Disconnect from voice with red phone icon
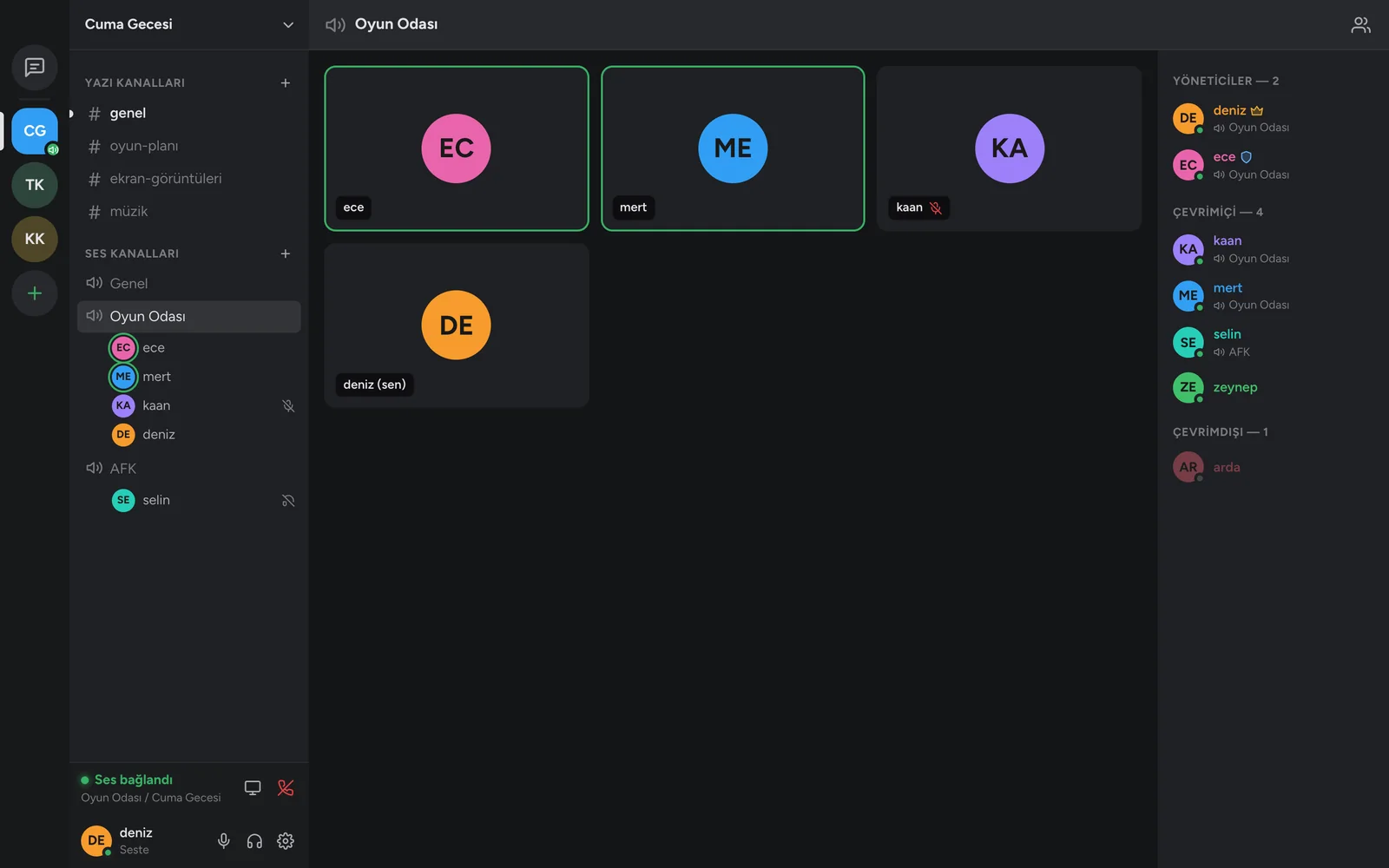This screenshot has height=868, width=1389. 286,787
